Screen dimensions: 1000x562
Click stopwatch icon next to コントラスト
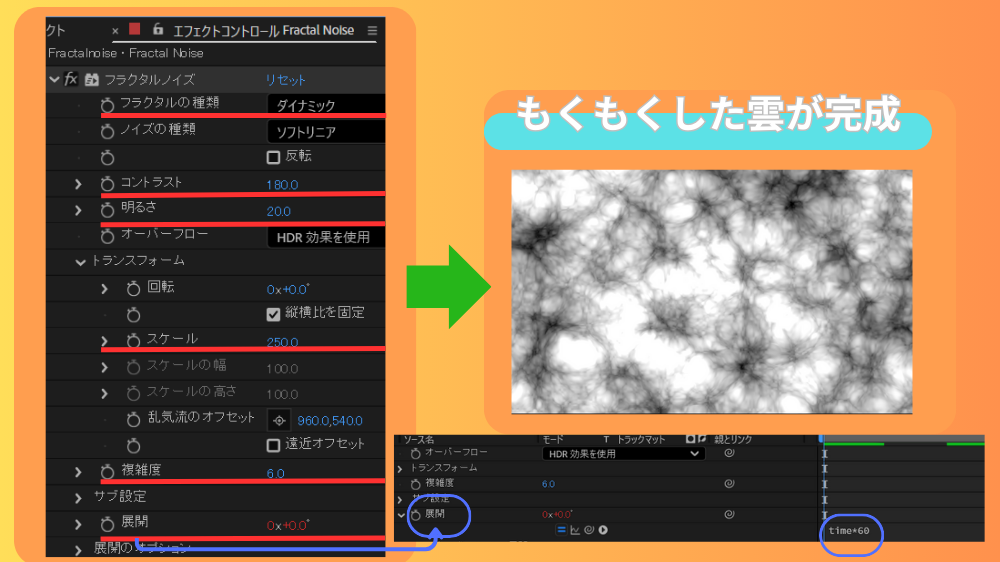click(107, 184)
